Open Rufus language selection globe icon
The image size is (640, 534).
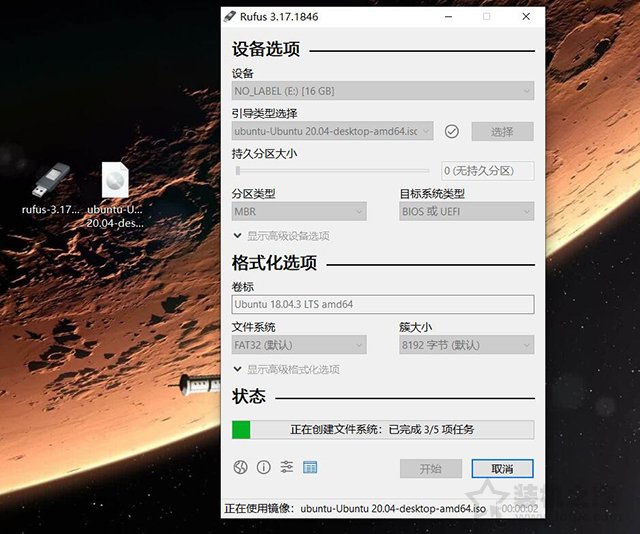pos(240,467)
